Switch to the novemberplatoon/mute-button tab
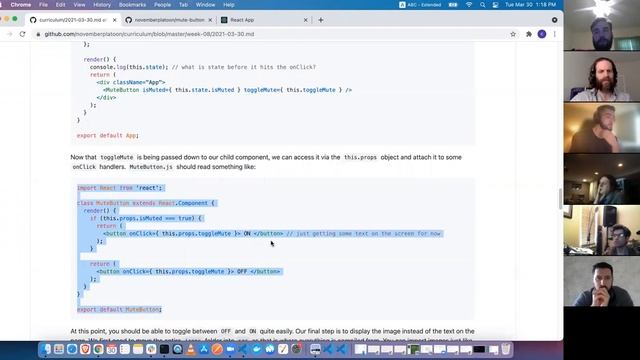 coord(169,20)
